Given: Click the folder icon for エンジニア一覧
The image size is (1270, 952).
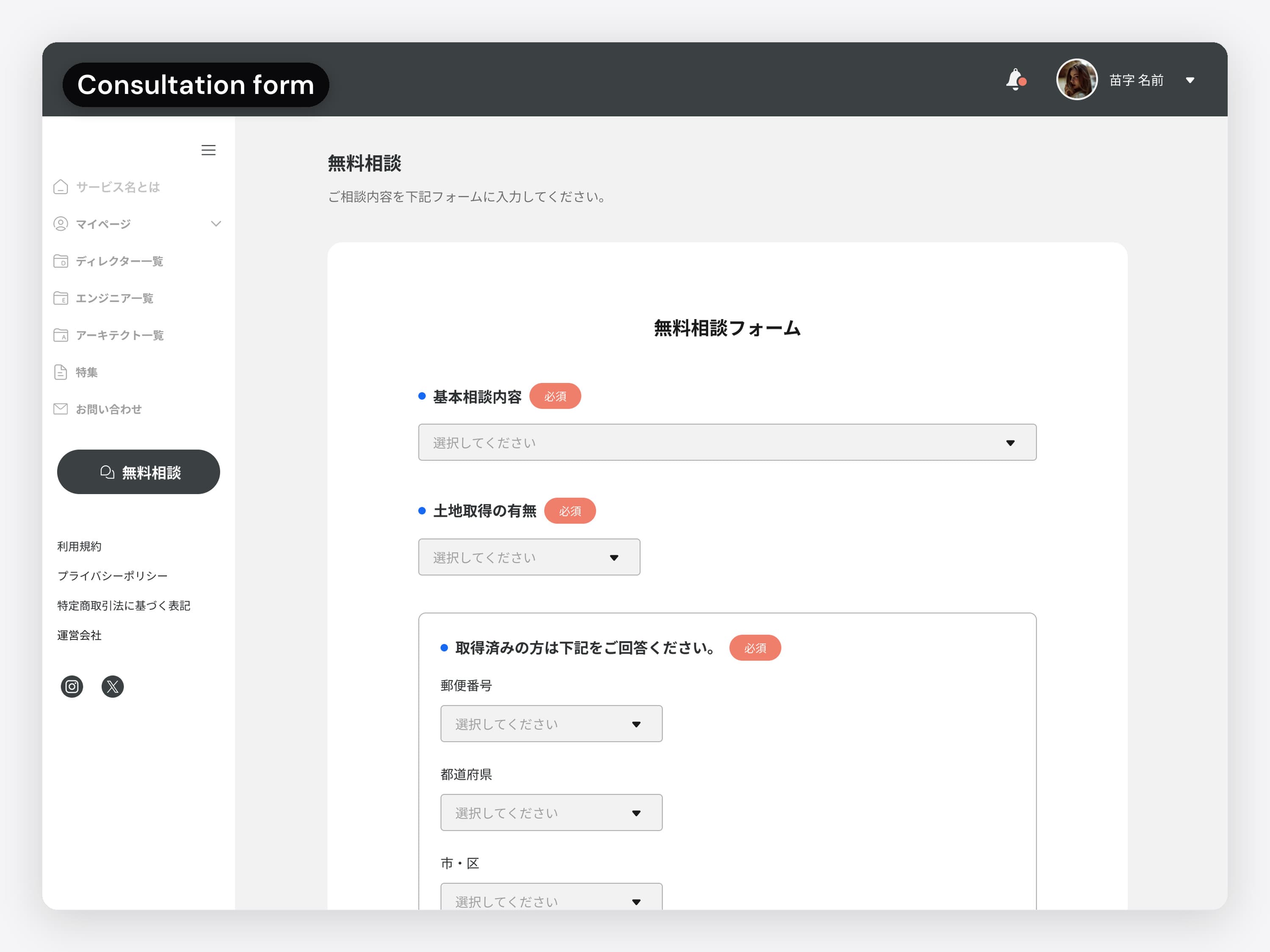Looking at the screenshot, I should (60, 298).
